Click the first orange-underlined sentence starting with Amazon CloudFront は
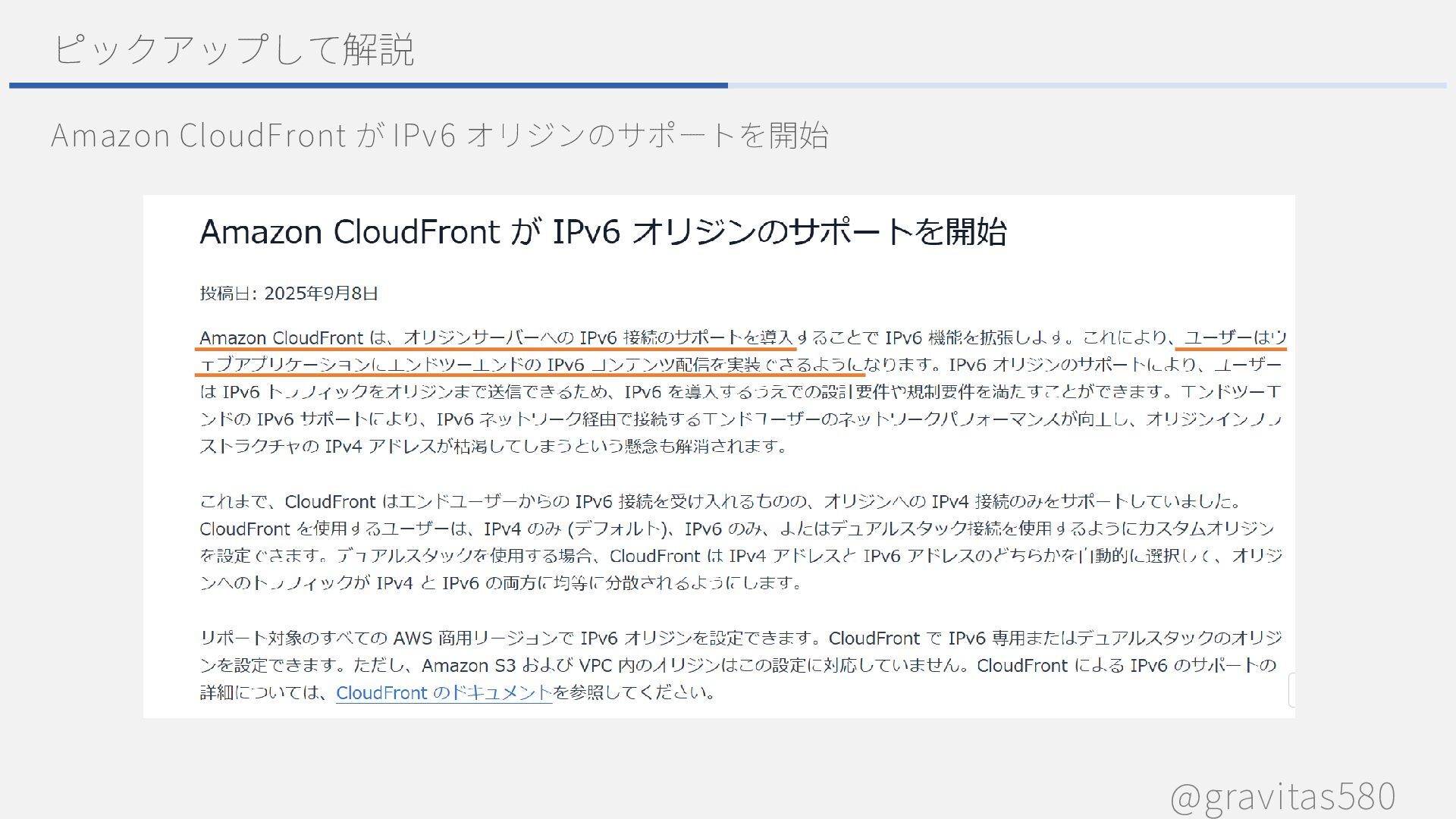The image size is (1456, 819). point(497,337)
